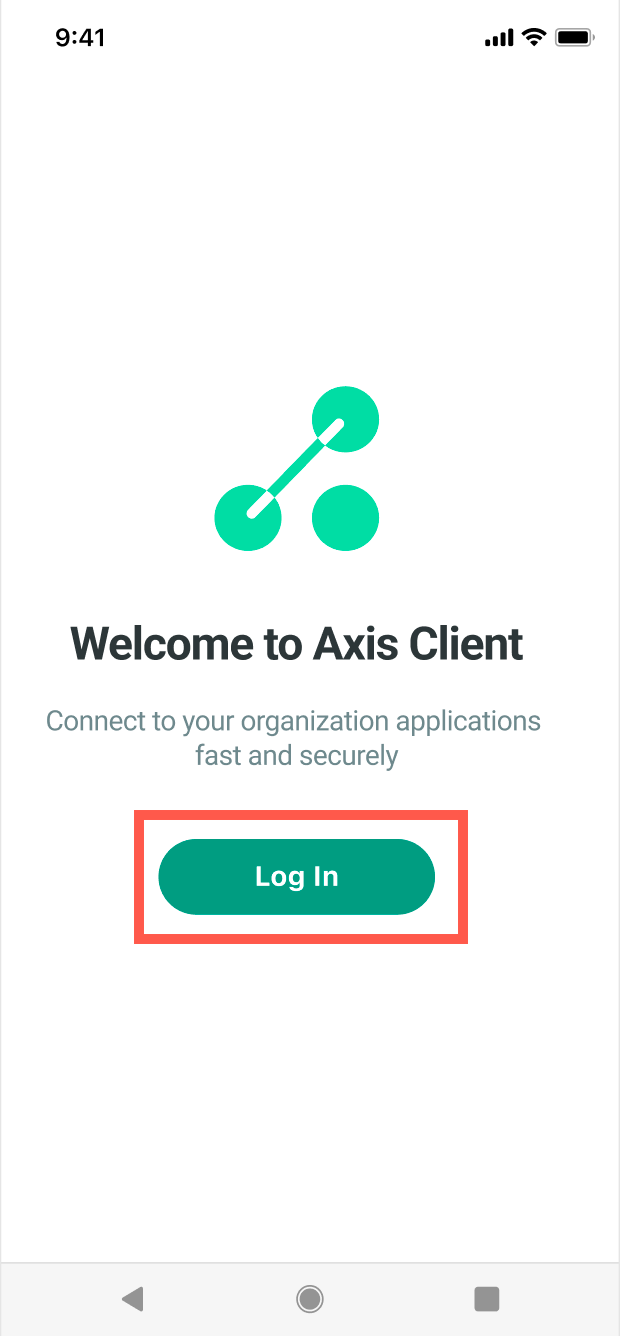Select the 'fast and securely' subtitle line
Viewport: 620px width, 1336px height.
297,755
